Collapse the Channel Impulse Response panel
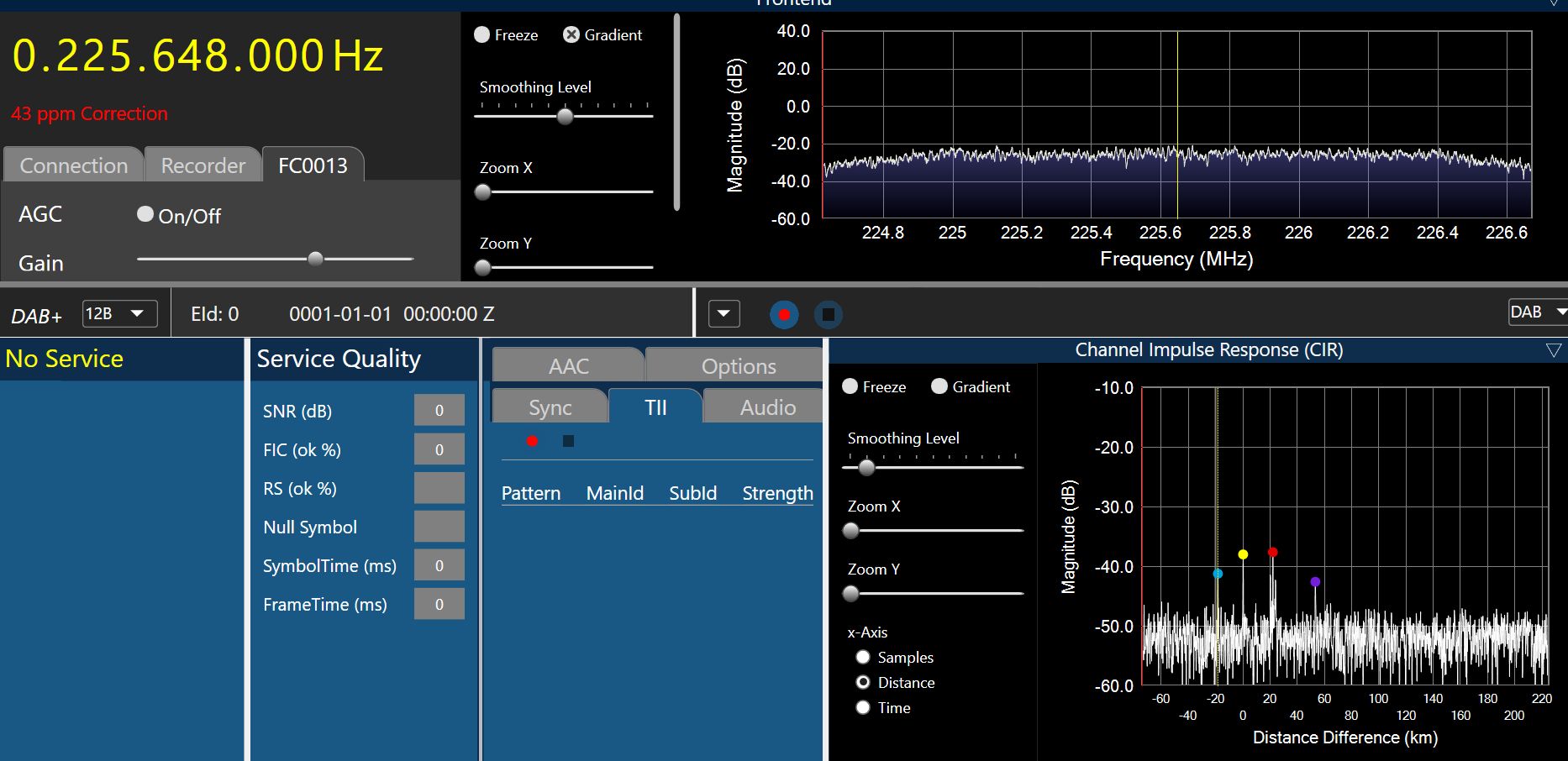The image size is (1568, 761). (1553, 350)
